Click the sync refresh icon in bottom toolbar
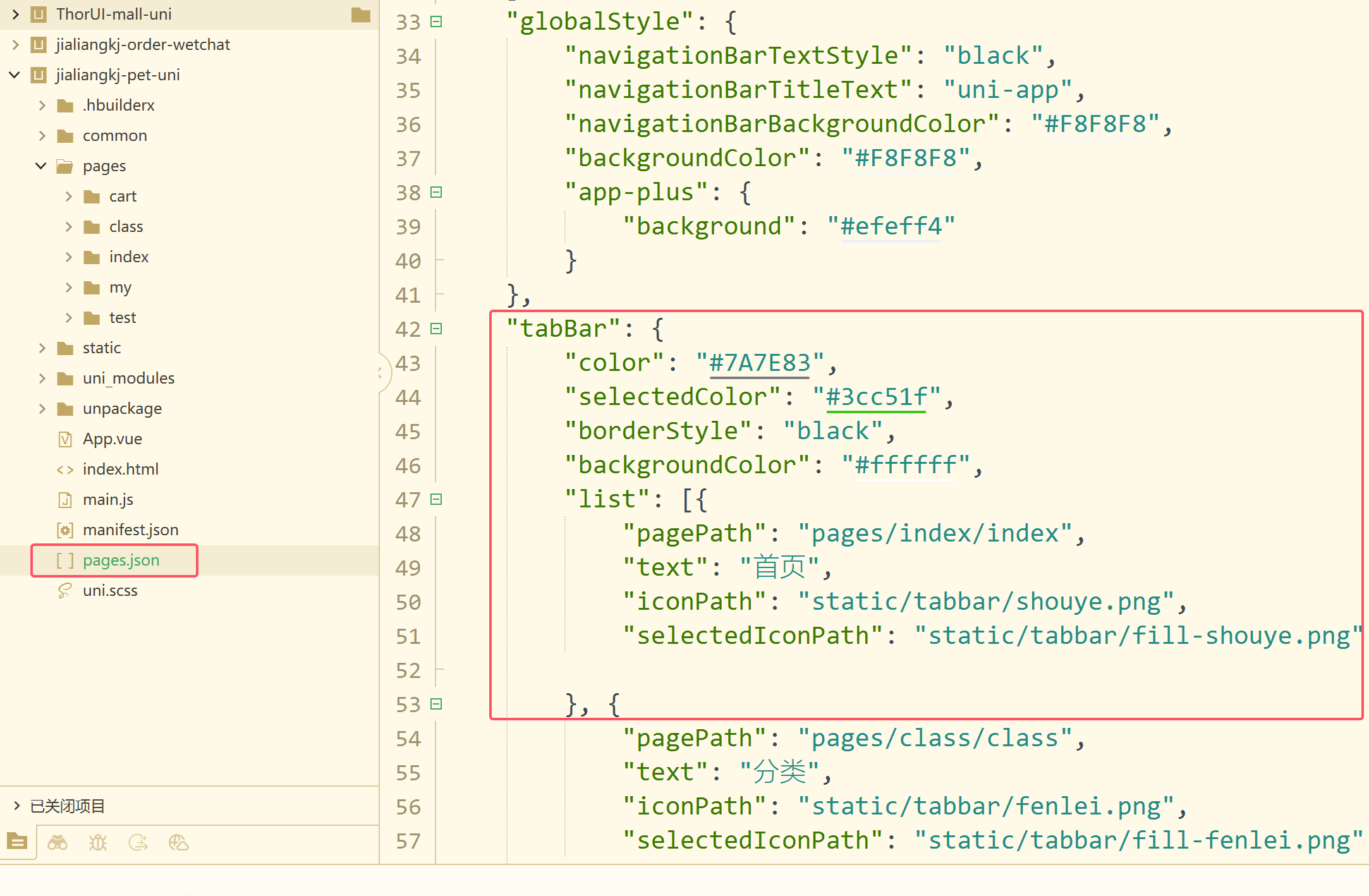This screenshot has height=896, width=1369. pos(138,842)
